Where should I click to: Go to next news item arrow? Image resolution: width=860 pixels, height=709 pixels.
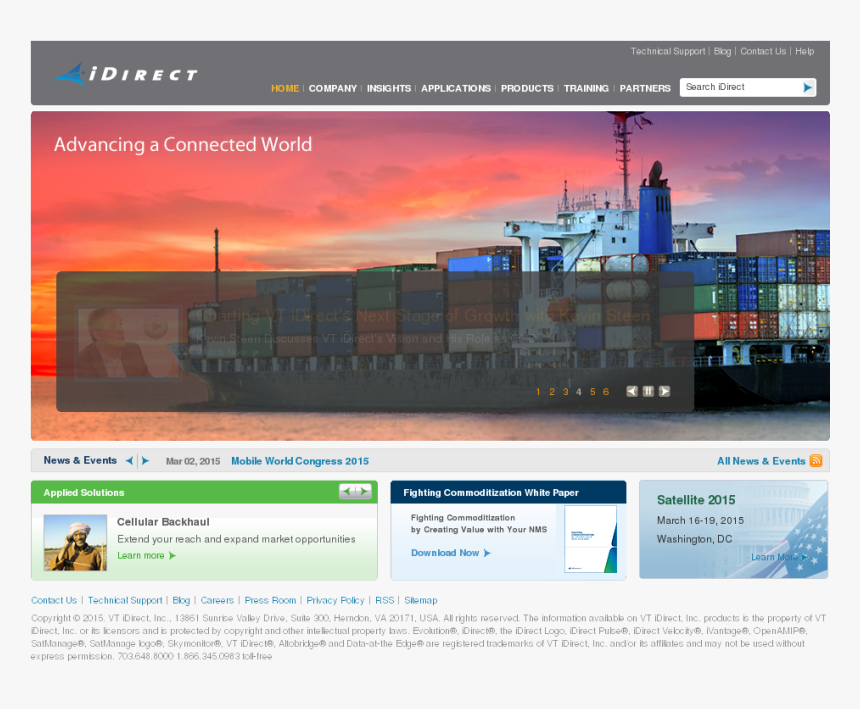point(145,461)
